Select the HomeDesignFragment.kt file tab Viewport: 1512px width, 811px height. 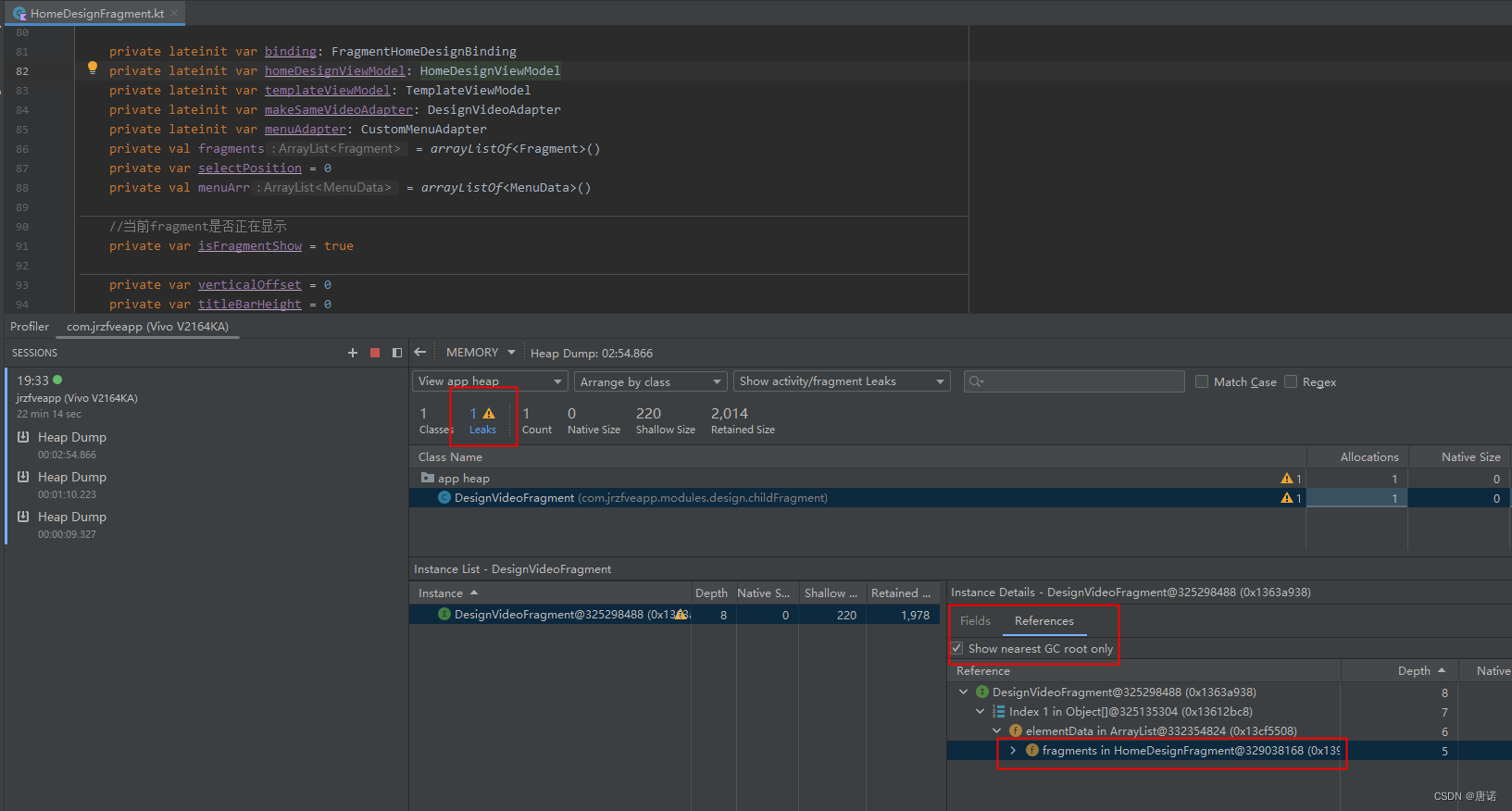(x=96, y=13)
